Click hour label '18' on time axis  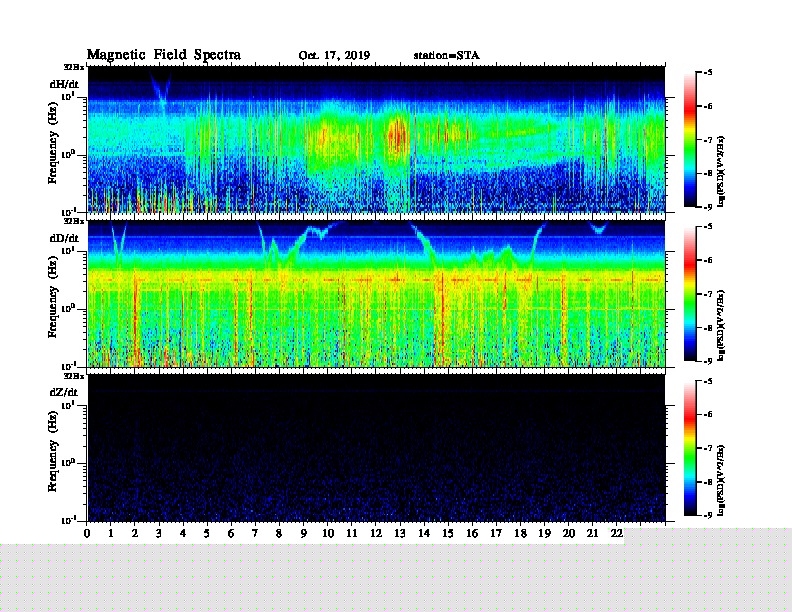click(x=520, y=533)
